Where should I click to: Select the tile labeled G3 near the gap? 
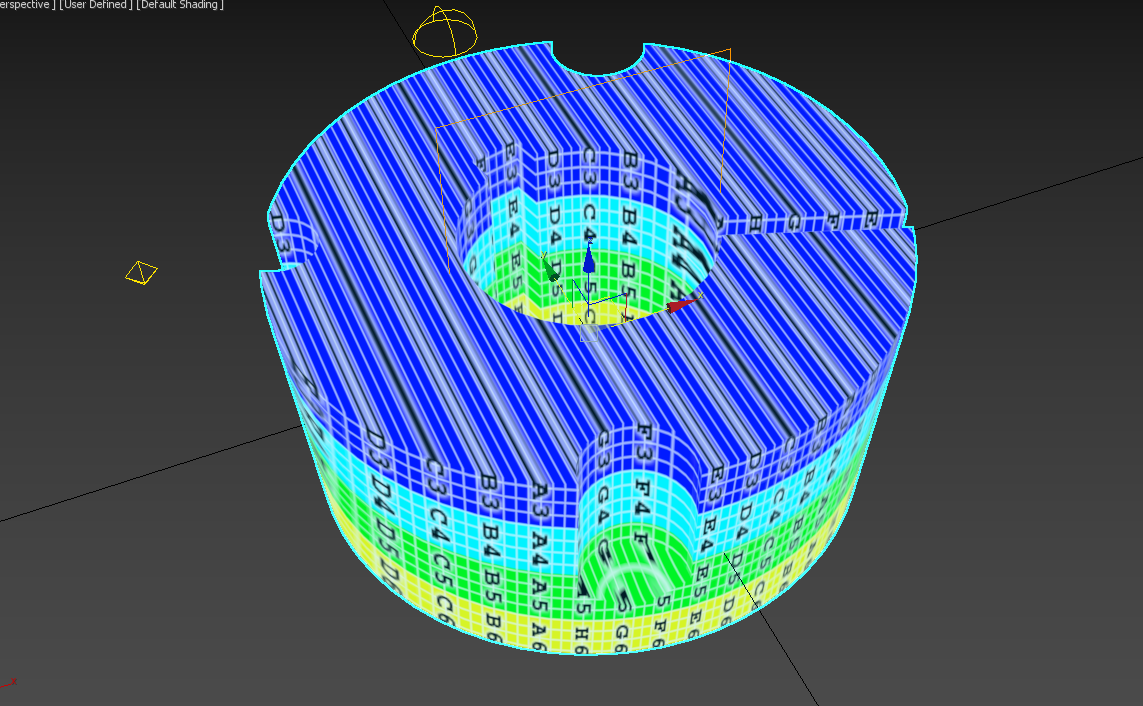click(x=603, y=450)
